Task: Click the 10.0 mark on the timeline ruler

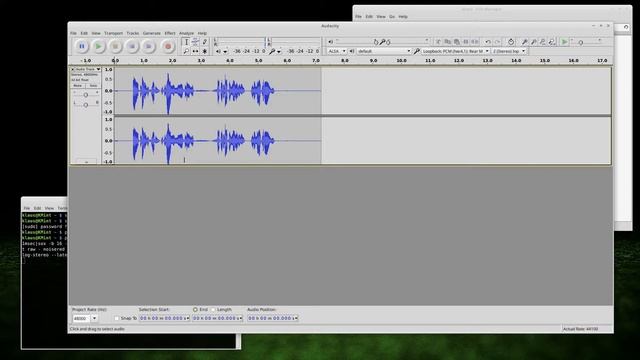Action: [x=402, y=60]
